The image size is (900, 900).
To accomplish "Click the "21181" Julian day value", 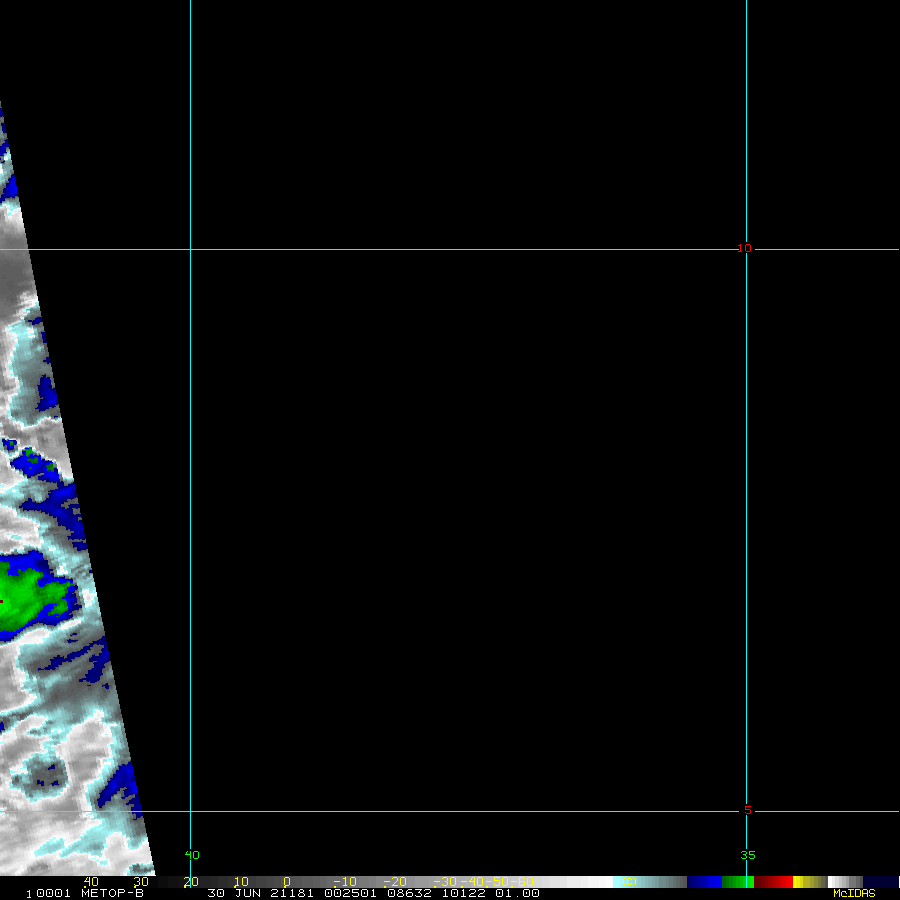I will pos(292,893).
